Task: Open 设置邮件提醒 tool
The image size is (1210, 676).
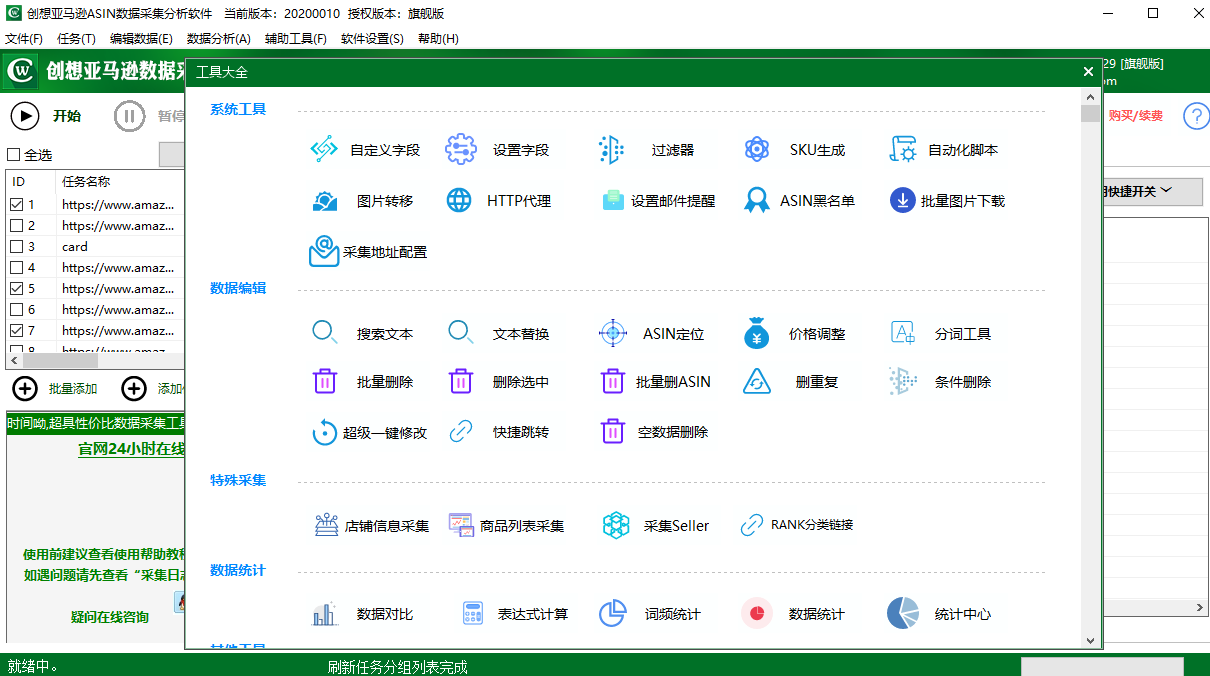Action: coord(658,201)
